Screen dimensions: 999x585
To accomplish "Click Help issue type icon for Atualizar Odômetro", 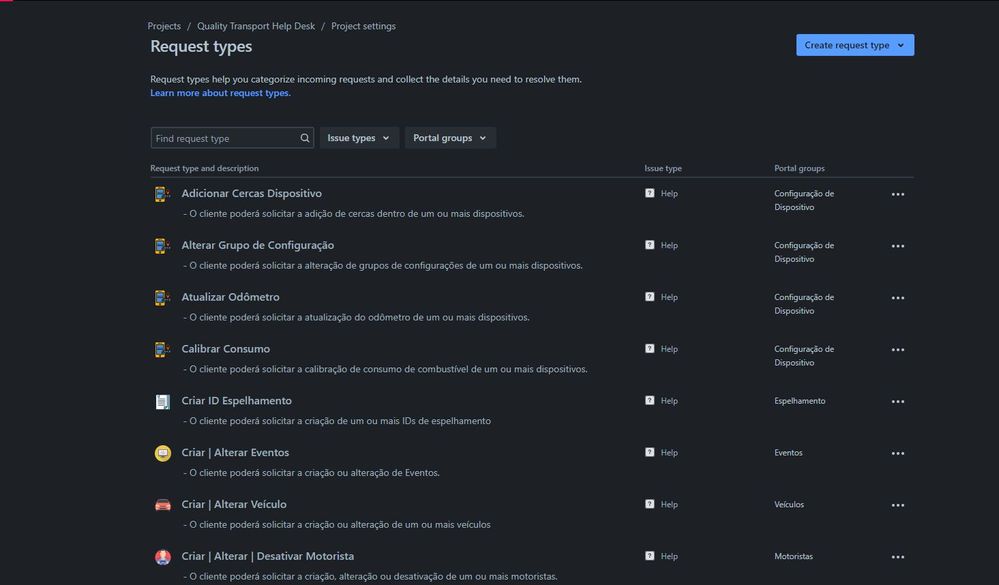I will pos(649,297).
